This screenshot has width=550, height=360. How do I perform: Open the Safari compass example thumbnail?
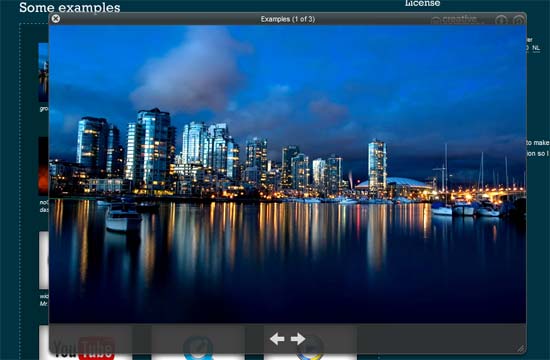(198, 343)
